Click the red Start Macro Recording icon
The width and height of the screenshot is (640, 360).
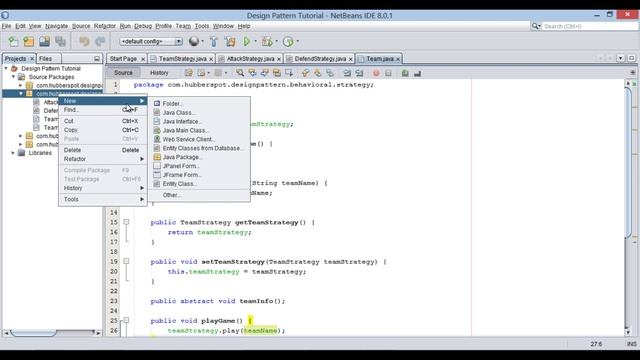click(376, 73)
